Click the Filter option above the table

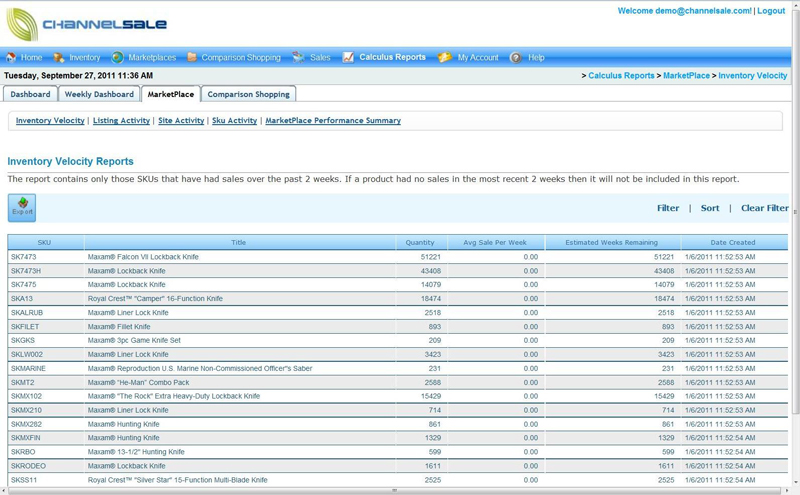pos(668,208)
